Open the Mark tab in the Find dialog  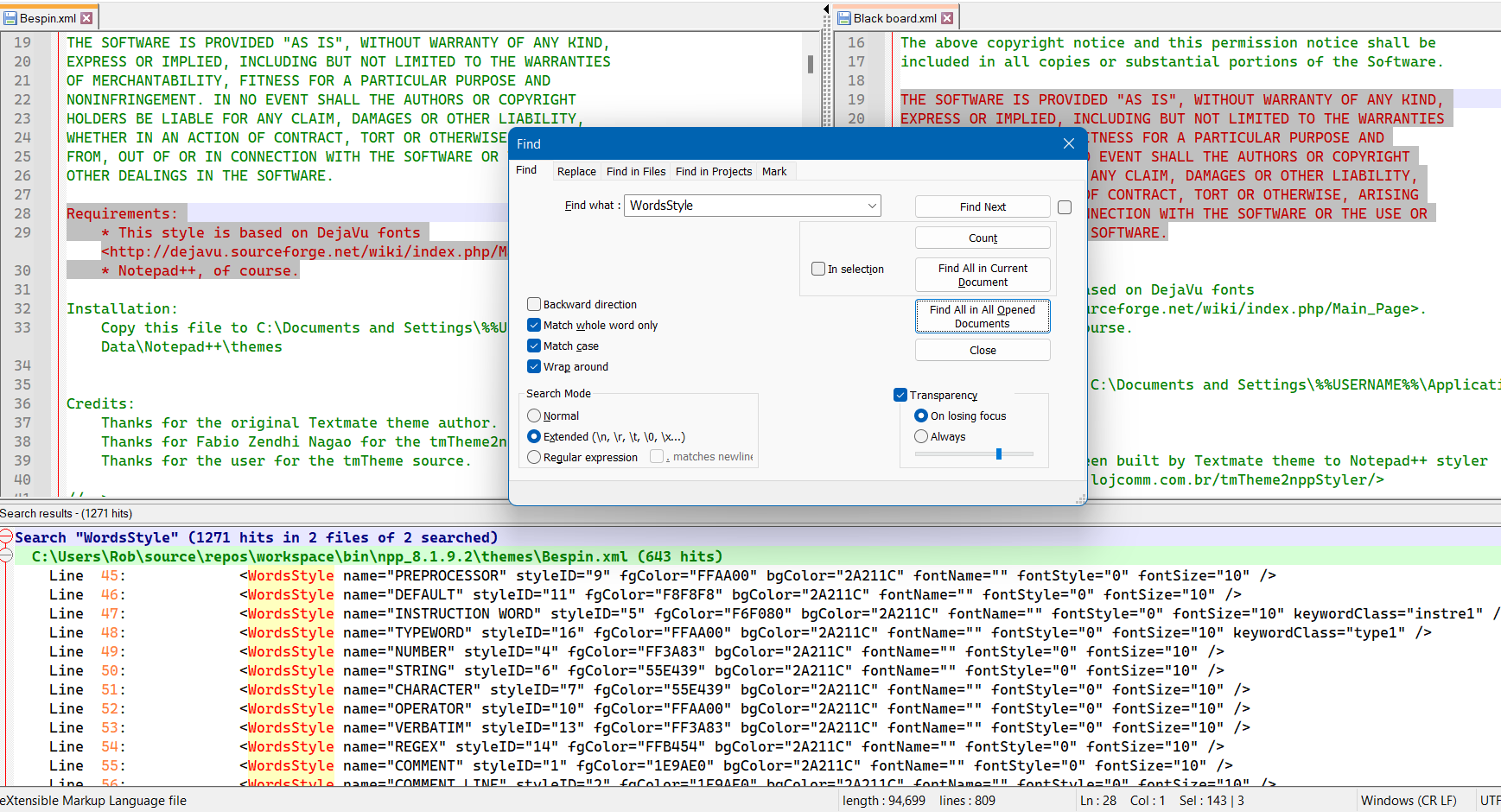coord(773,171)
